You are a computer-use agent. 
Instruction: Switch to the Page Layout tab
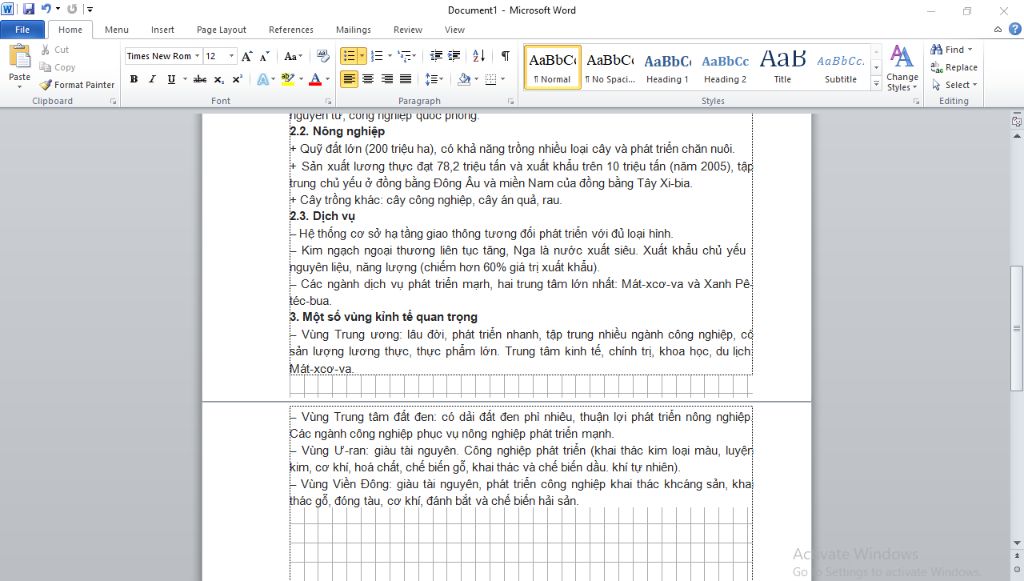tap(221, 29)
